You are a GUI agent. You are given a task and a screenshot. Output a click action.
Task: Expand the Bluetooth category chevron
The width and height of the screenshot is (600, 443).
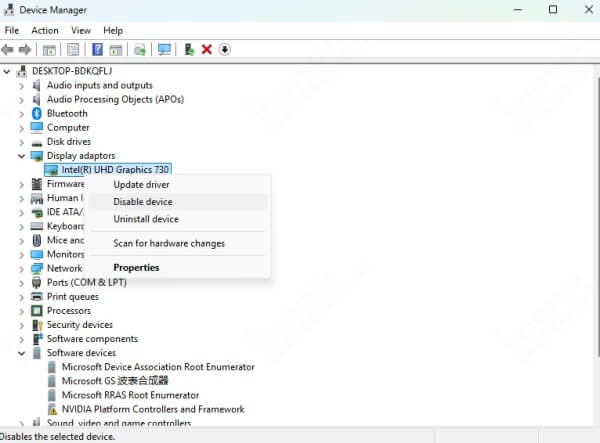[x=21, y=114]
